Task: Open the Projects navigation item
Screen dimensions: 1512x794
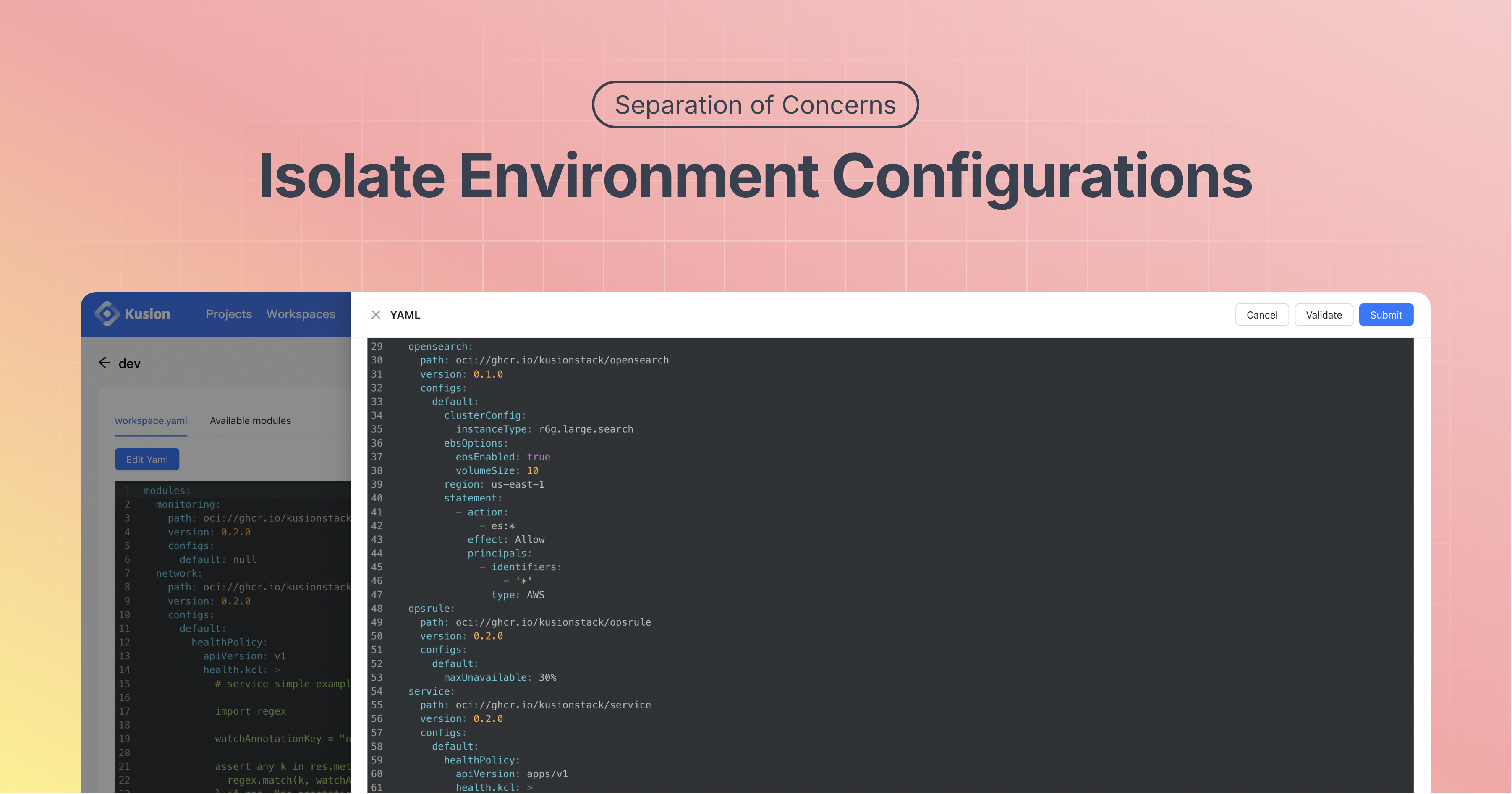Action: tap(229, 314)
